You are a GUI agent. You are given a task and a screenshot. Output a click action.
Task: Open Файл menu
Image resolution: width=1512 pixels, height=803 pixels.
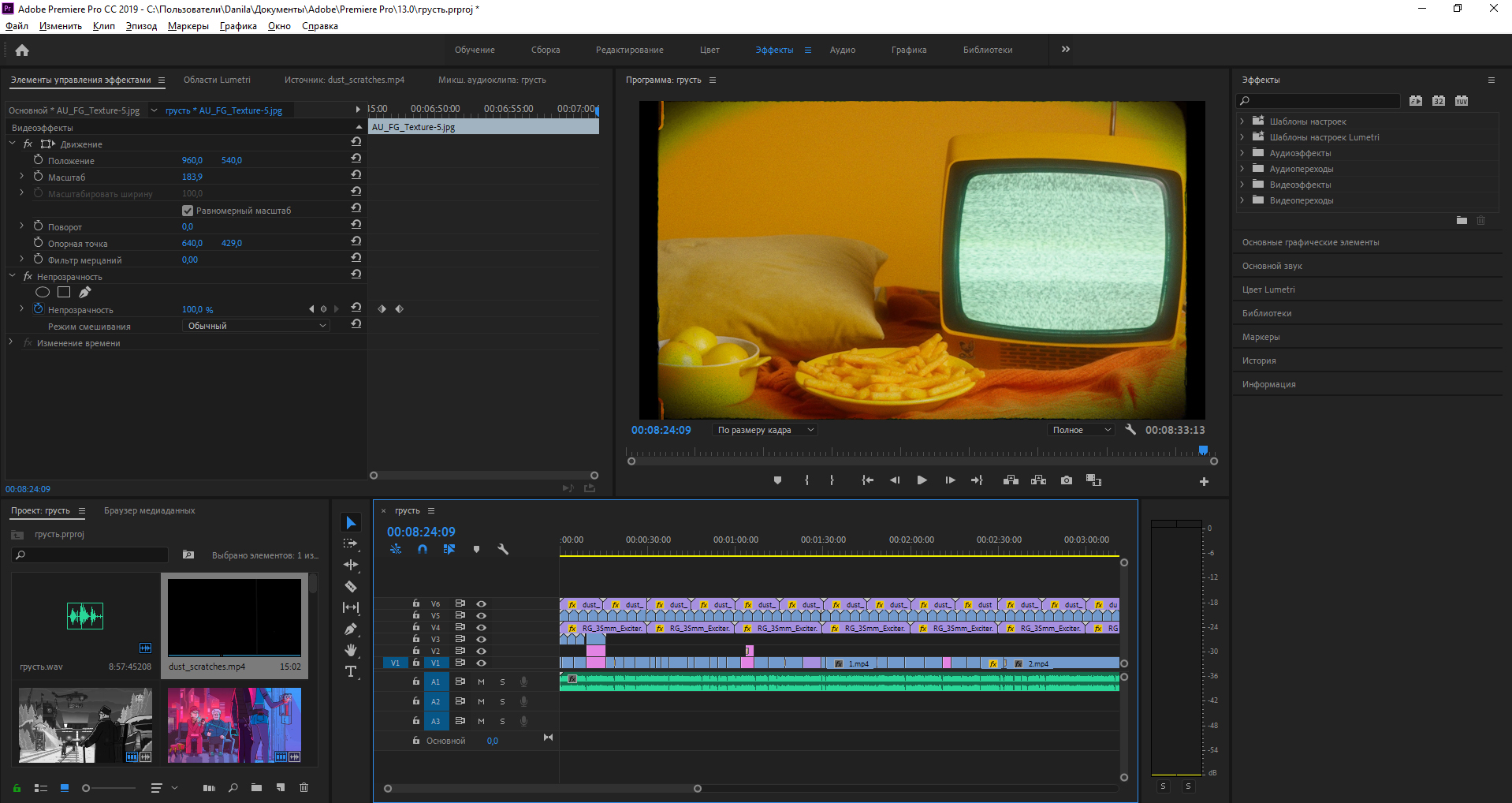pyautogui.click(x=17, y=26)
